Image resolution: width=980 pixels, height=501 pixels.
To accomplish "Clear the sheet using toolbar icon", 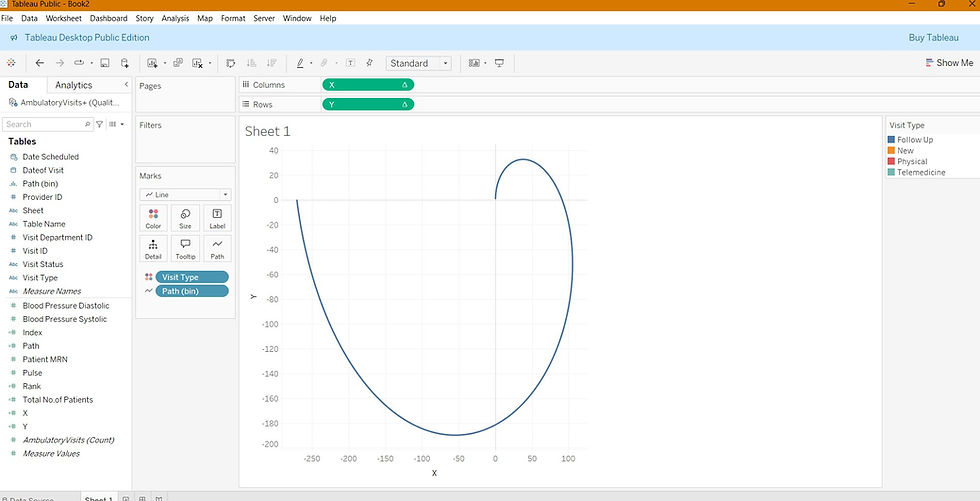I will pos(198,63).
